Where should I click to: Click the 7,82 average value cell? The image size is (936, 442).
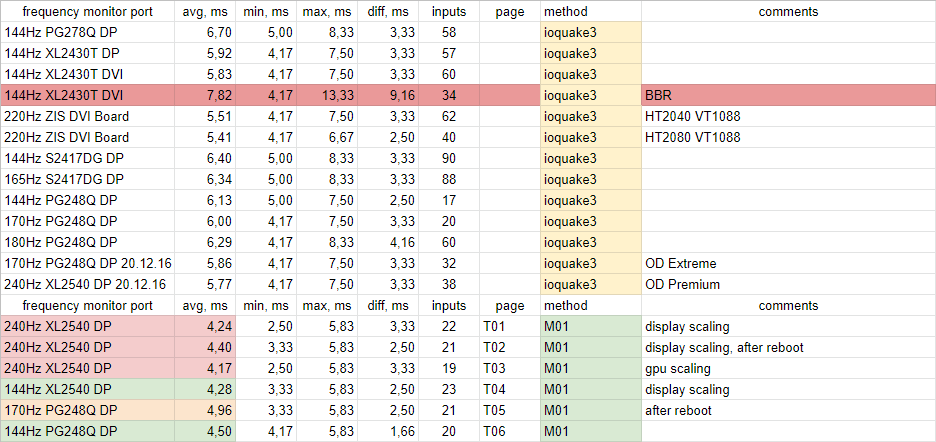click(x=207, y=95)
